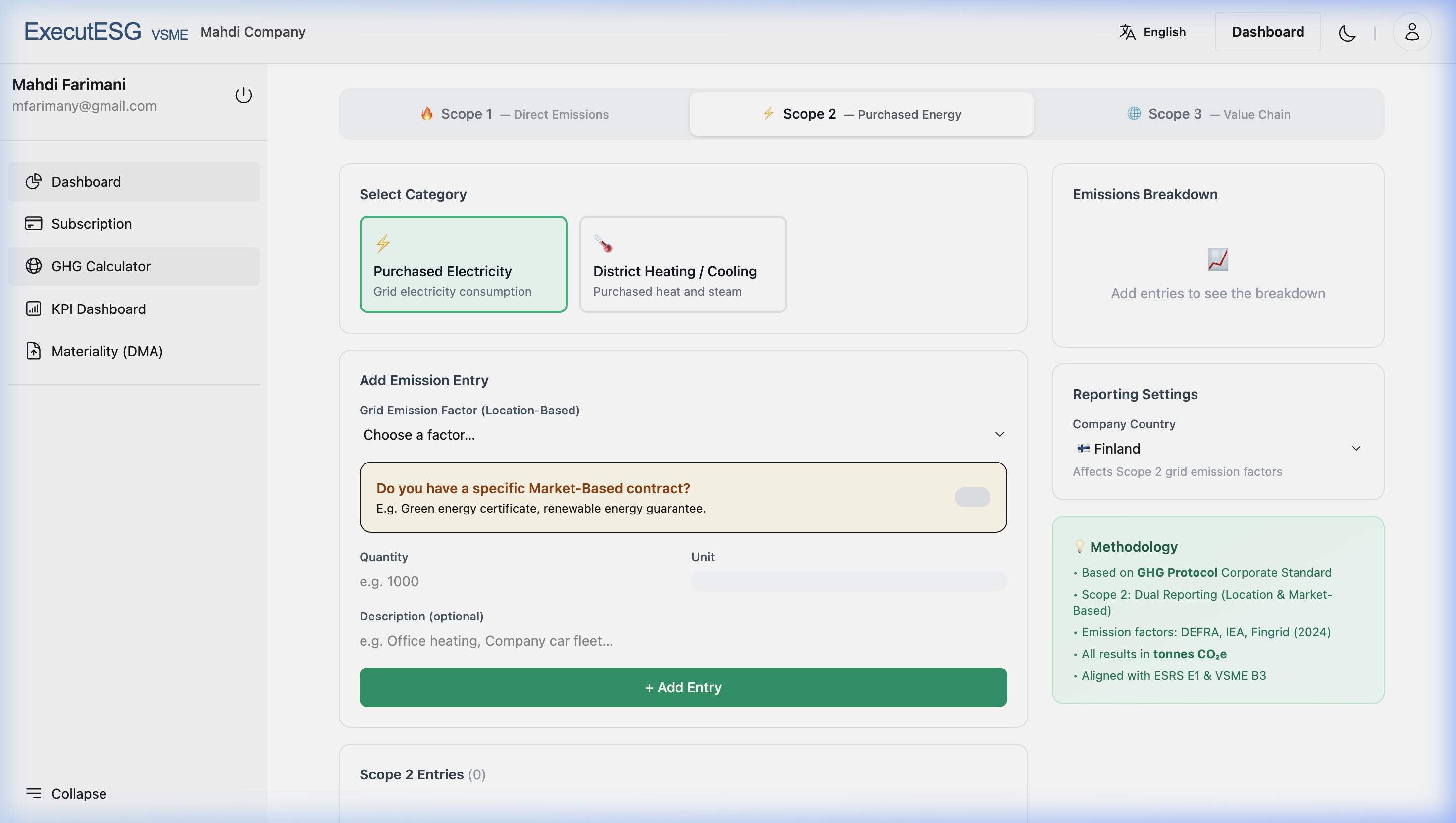
Task: Select the District Heating / Cooling category
Action: pyautogui.click(x=683, y=264)
